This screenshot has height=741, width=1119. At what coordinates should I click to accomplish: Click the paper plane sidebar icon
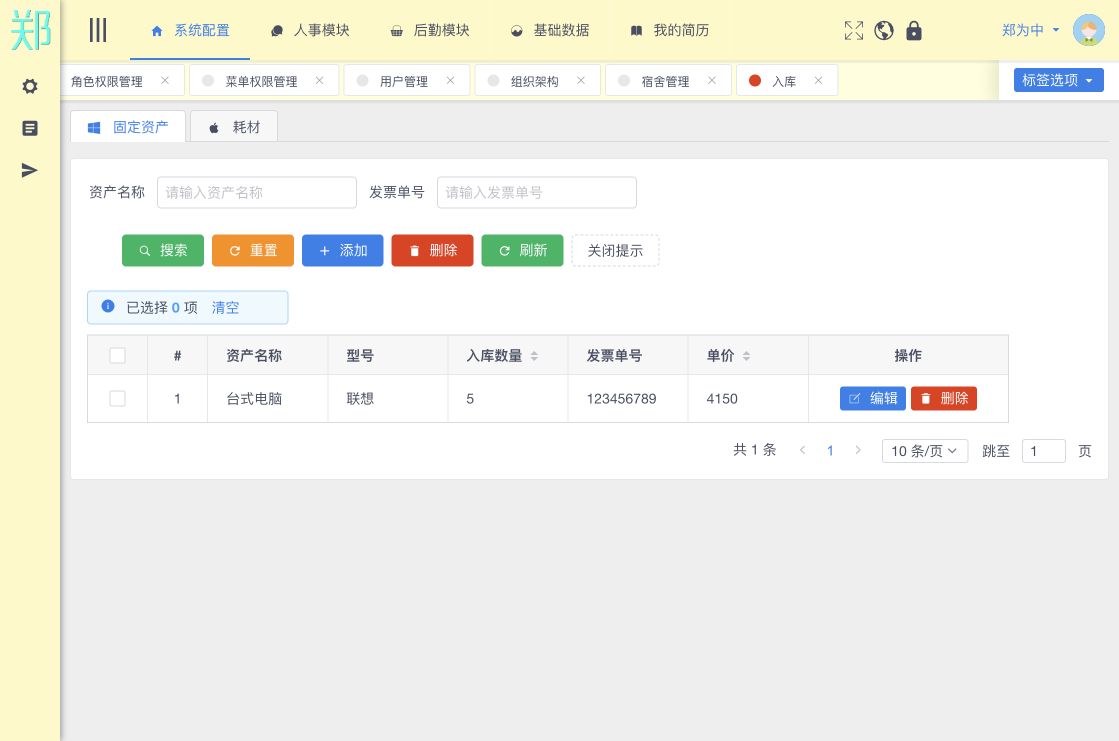pyautogui.click(x=29, y=170)
